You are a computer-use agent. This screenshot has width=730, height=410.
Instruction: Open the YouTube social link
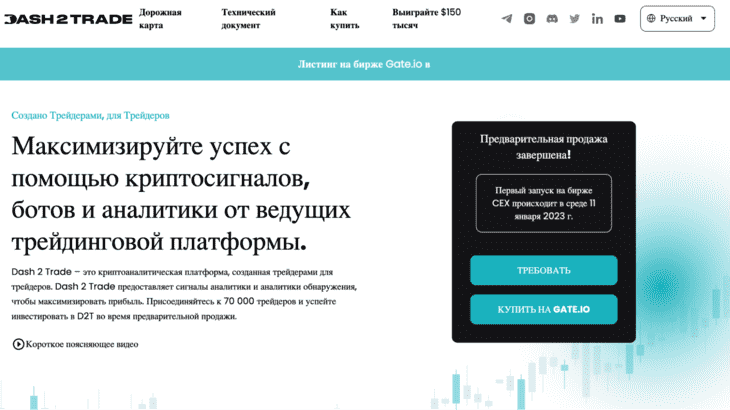coord(620,19)
